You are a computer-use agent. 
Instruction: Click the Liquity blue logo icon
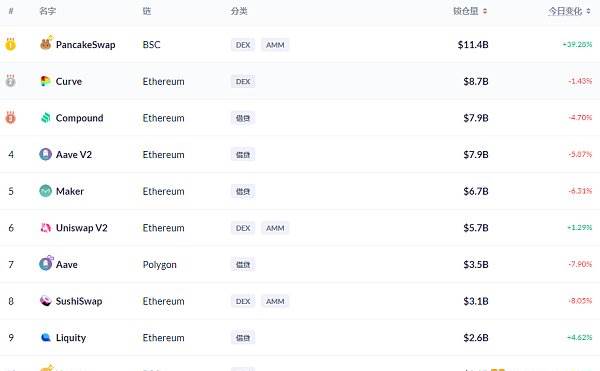pos(46,337)
